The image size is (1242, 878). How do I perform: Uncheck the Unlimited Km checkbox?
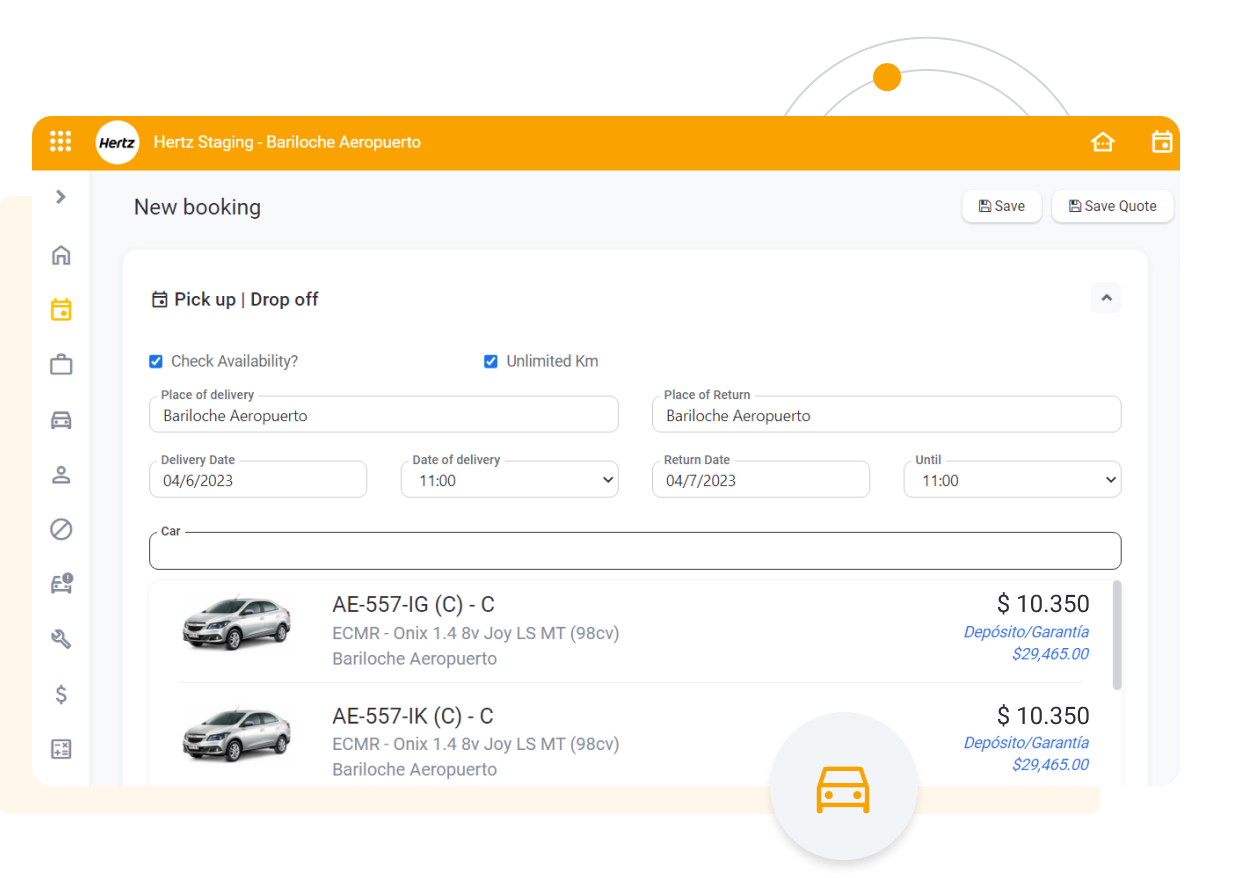coord(491,361)
